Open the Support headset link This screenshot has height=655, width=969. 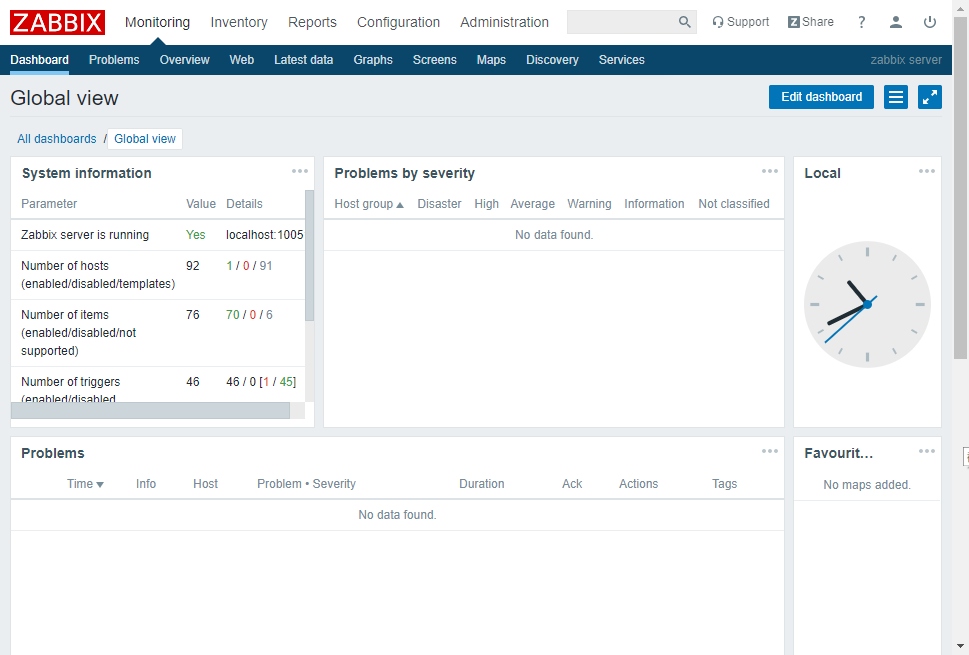pos(741,22)
